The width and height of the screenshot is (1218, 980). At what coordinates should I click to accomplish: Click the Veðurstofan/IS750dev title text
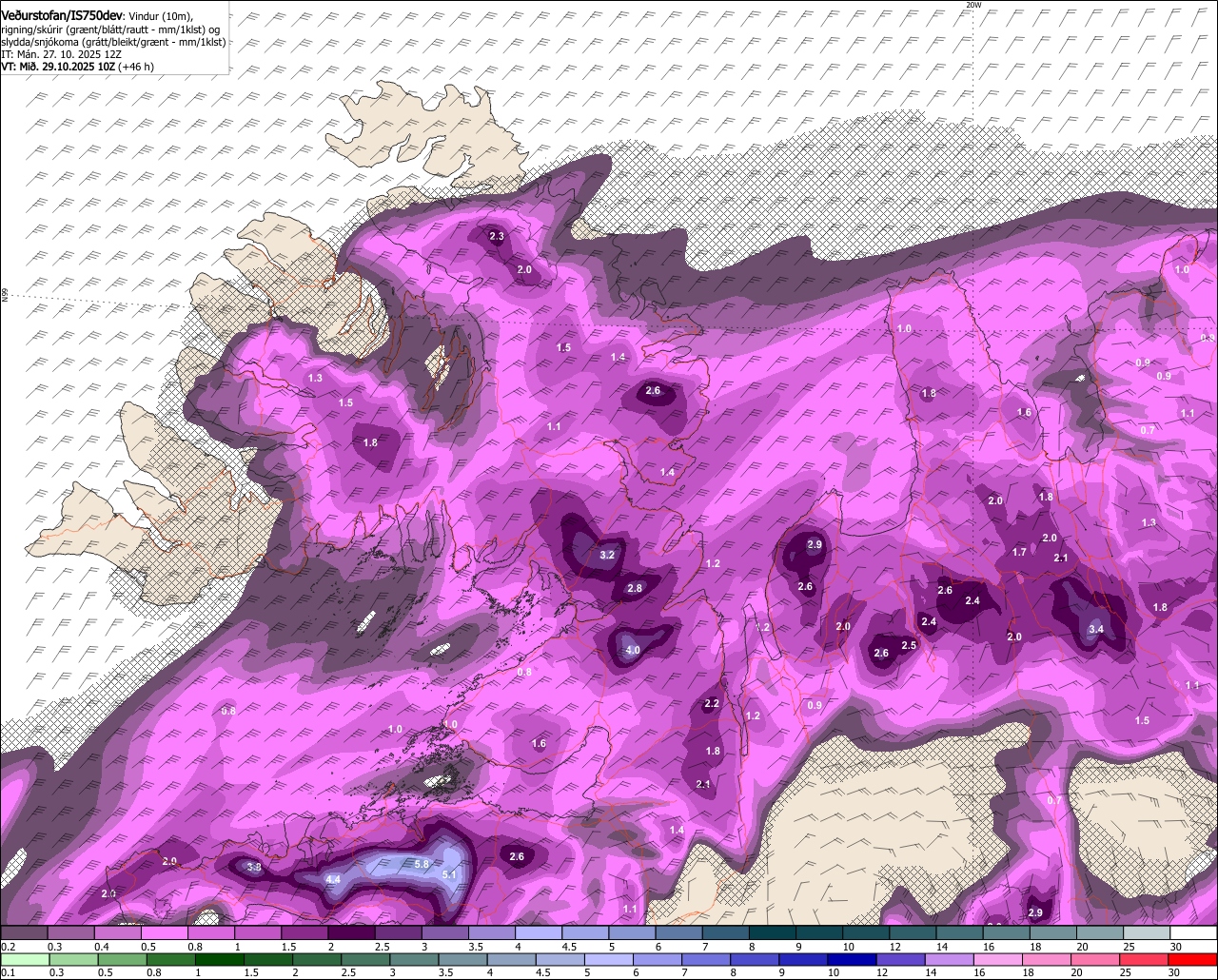(x=62, y=14)
